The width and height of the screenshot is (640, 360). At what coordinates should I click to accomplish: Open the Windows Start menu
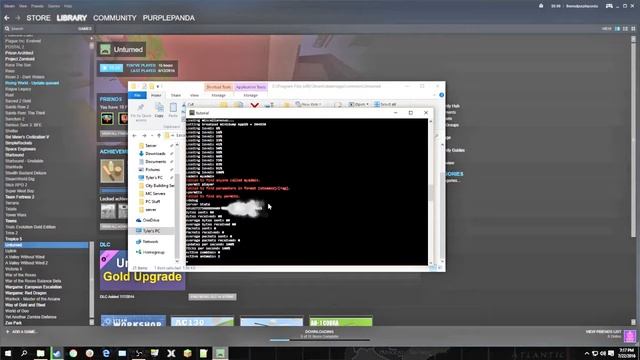[8, 353]
